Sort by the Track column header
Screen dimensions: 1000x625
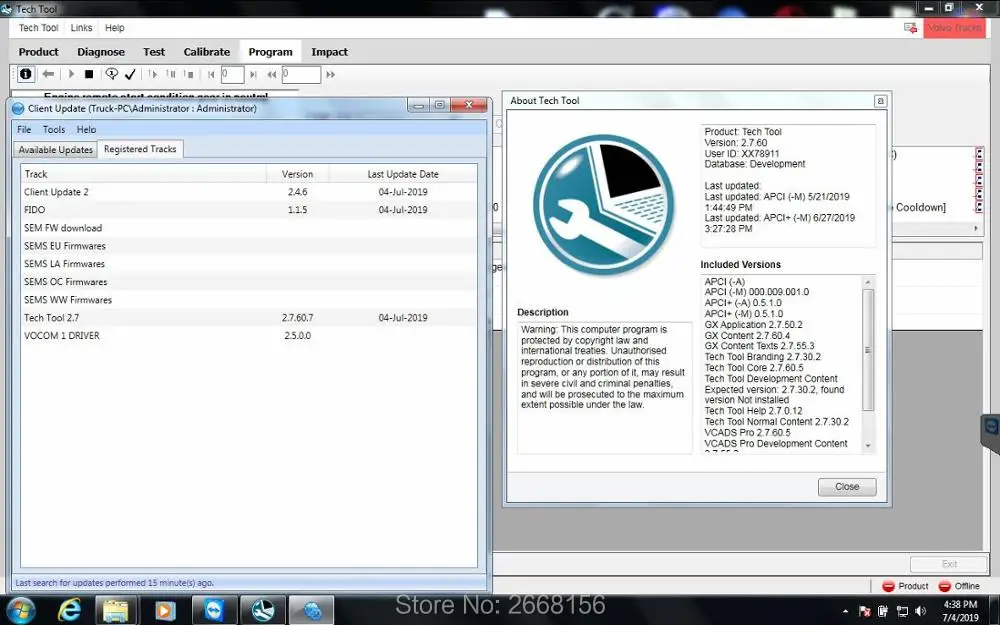pos(143,174)
